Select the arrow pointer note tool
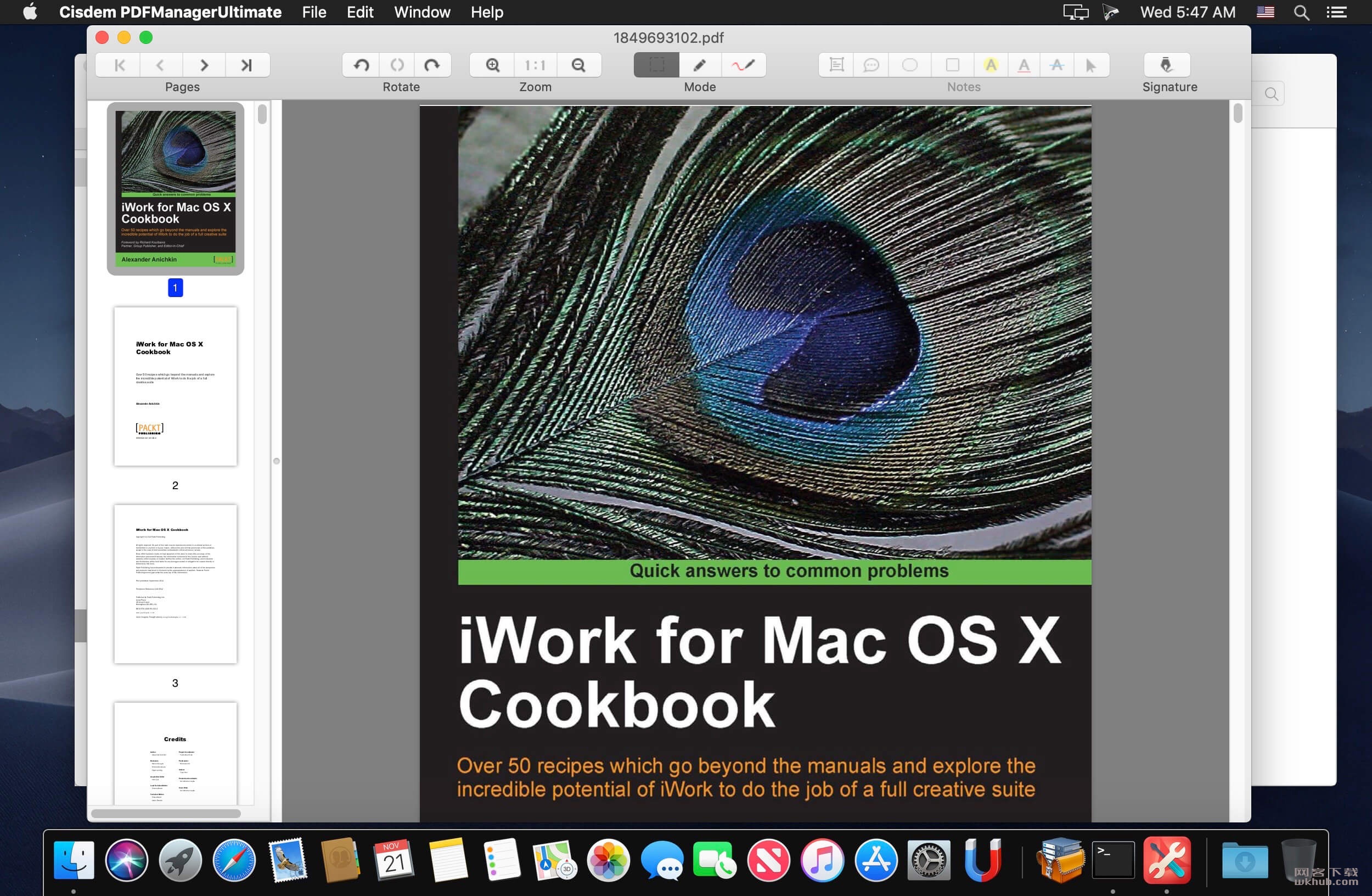Image resolution: width=1372 pixels, height=896 pixels. point(1091,65)
